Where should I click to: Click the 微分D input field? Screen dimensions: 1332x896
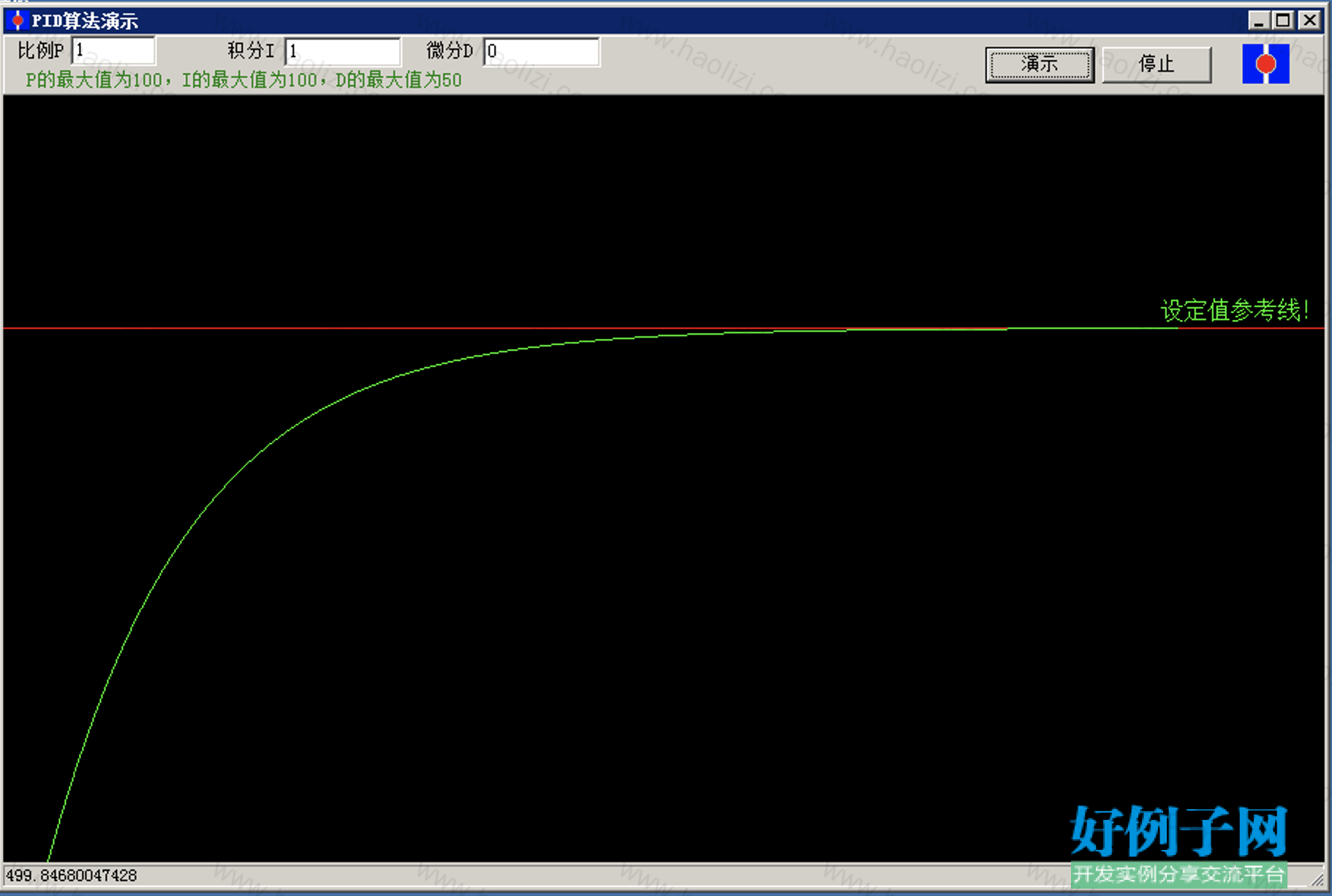(542, 51)
